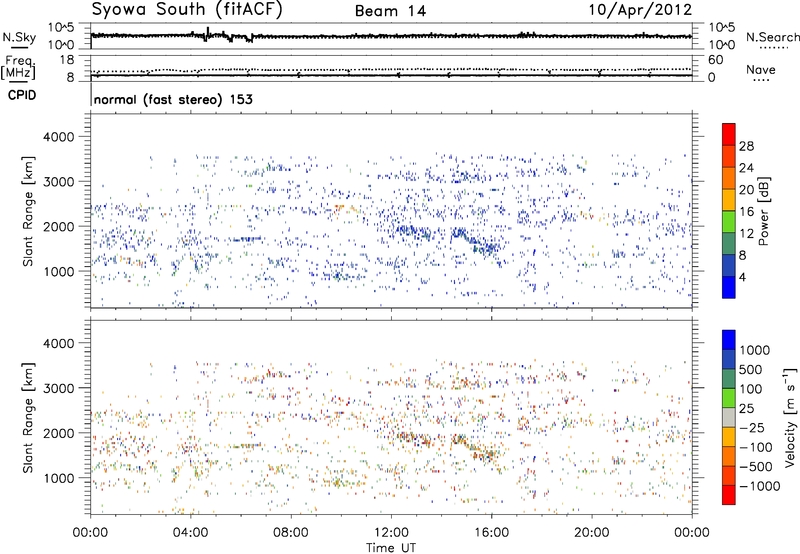Click '24' on the Power colorbar
Screen dimensions: 800x554
[x=746, y=168]
